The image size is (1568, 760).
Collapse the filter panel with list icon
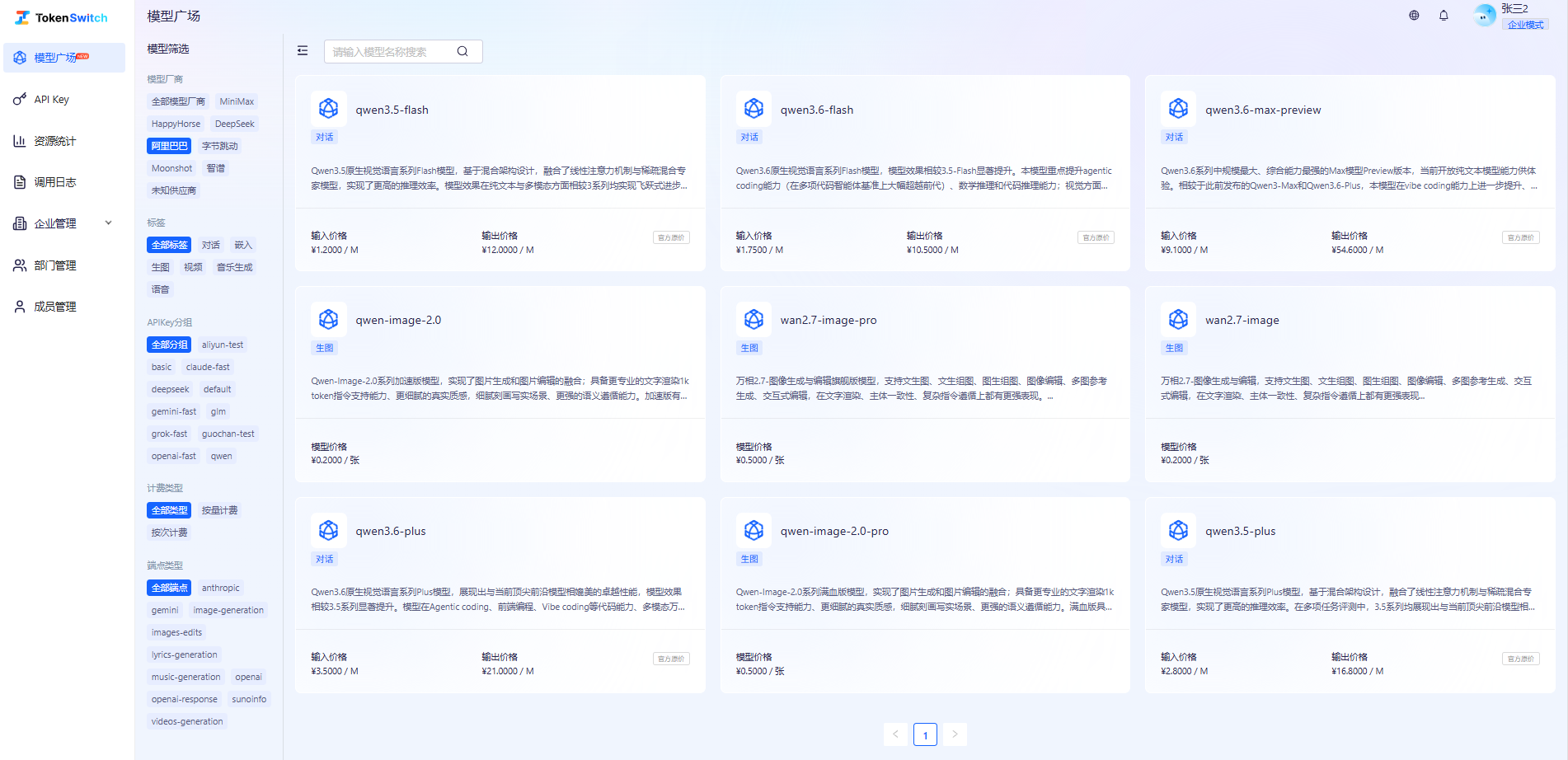303,51
